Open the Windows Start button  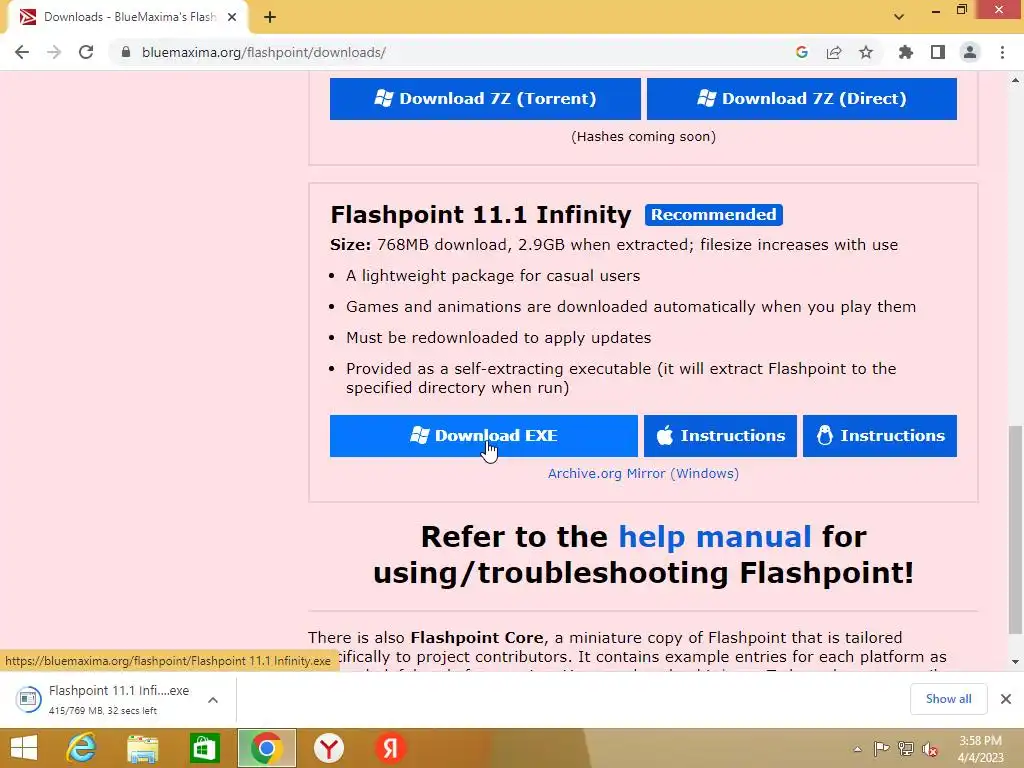(24, 748)
